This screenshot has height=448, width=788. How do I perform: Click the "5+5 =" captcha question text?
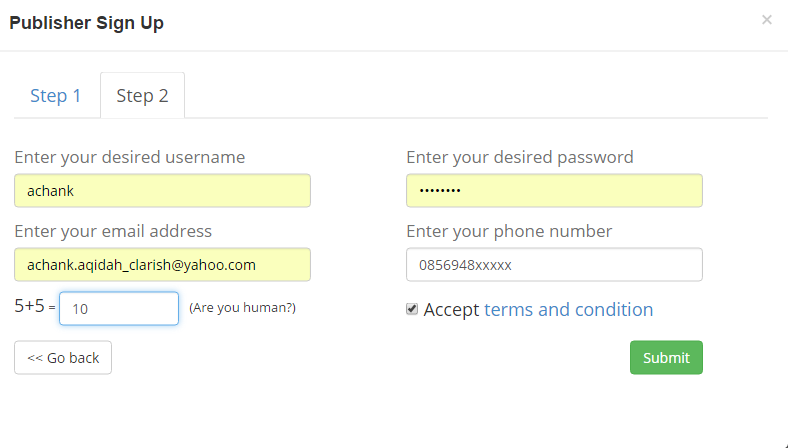tap(34, 308)
